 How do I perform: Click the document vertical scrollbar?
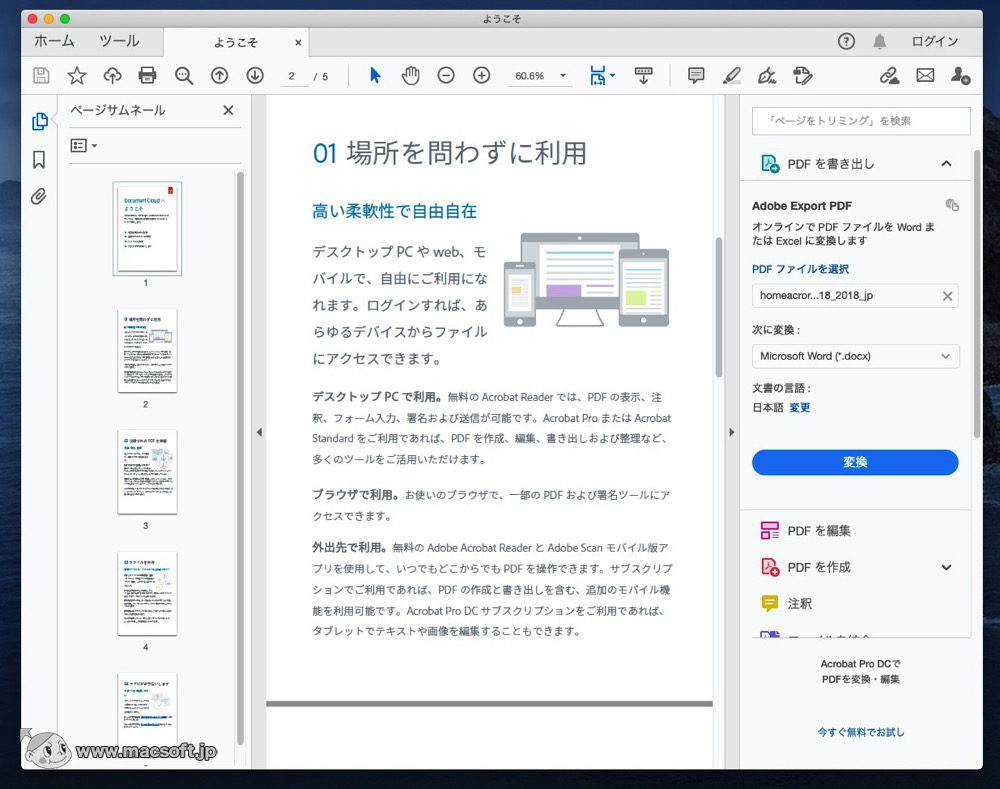[719, 307]
